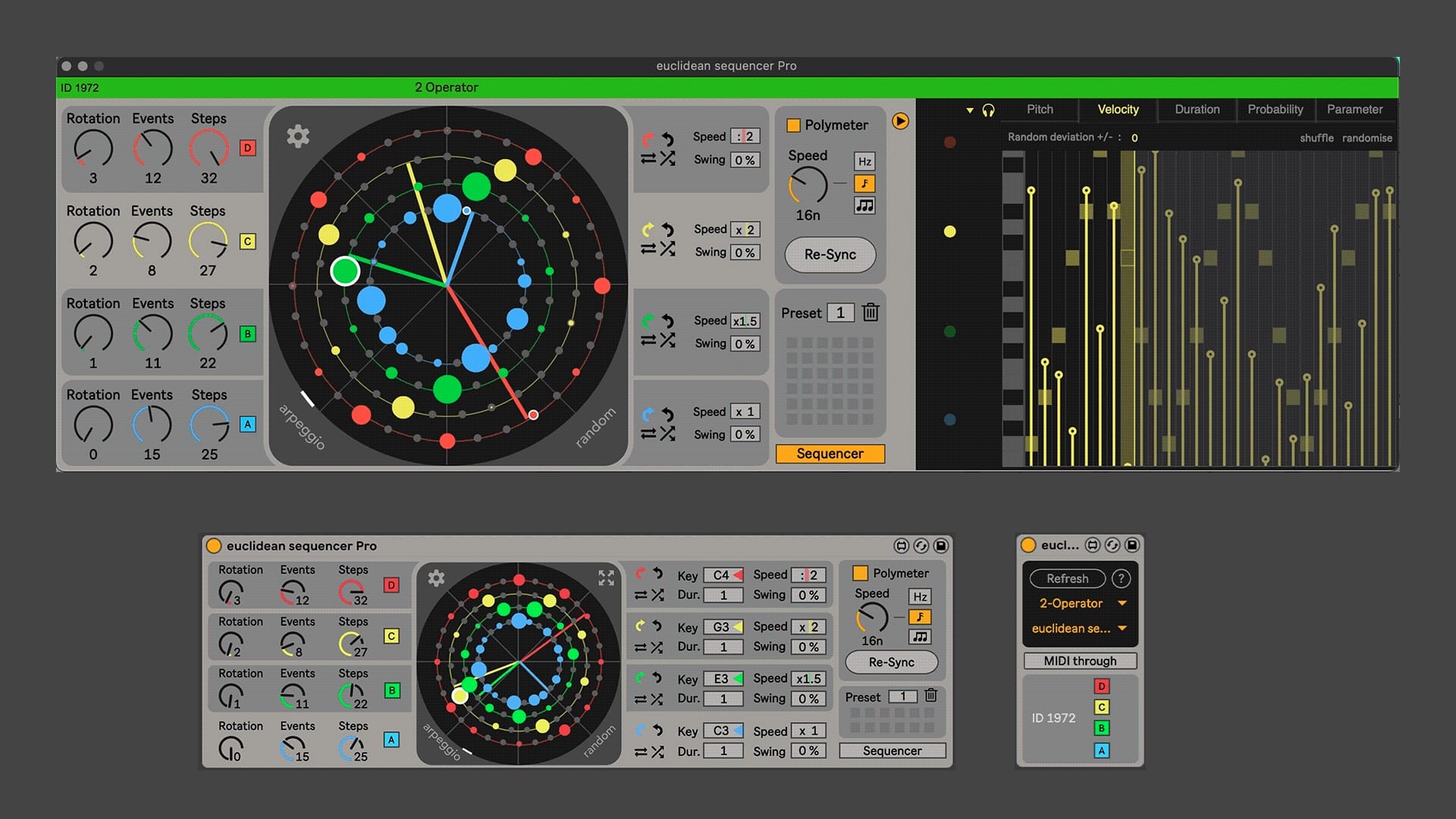
Task: Click the MIDI through button
Action: click(x=1080, y=661)
